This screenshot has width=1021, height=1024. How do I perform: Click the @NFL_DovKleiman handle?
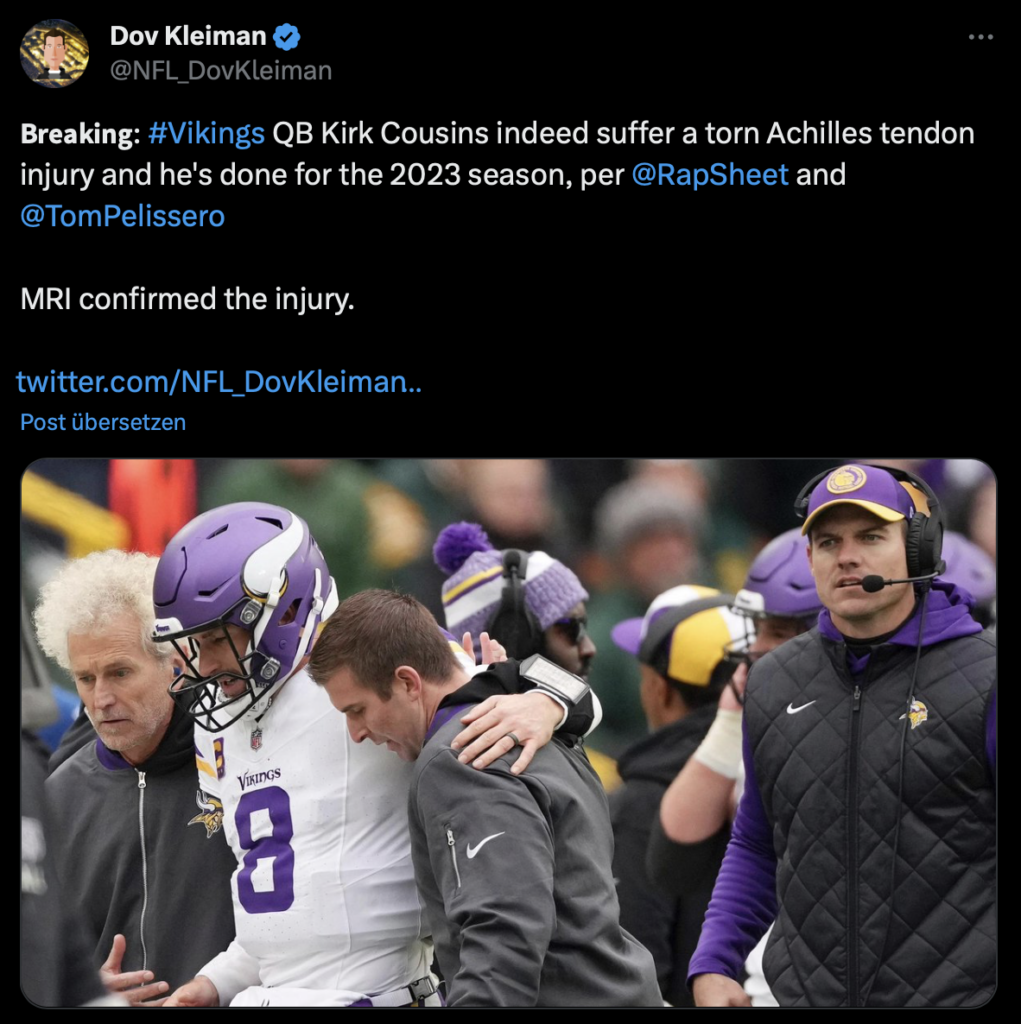tap(221, 71)
